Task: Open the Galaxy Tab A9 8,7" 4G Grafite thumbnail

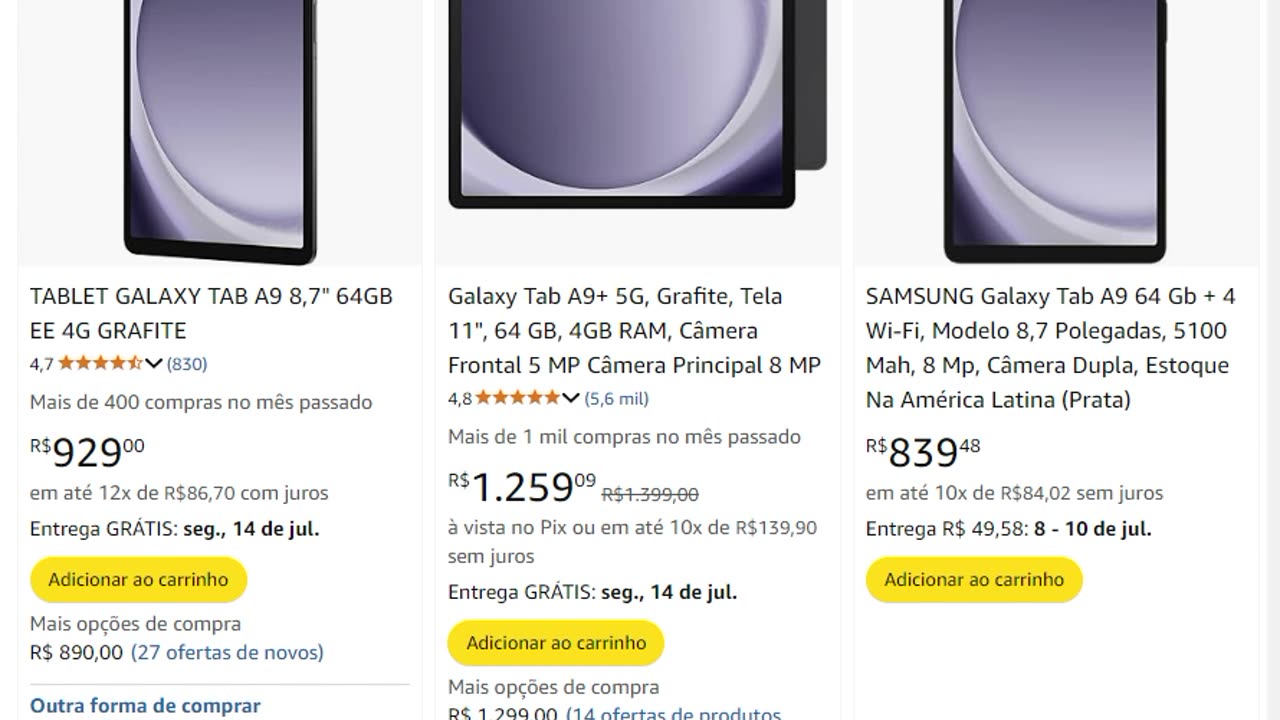Action: [220, 130]
